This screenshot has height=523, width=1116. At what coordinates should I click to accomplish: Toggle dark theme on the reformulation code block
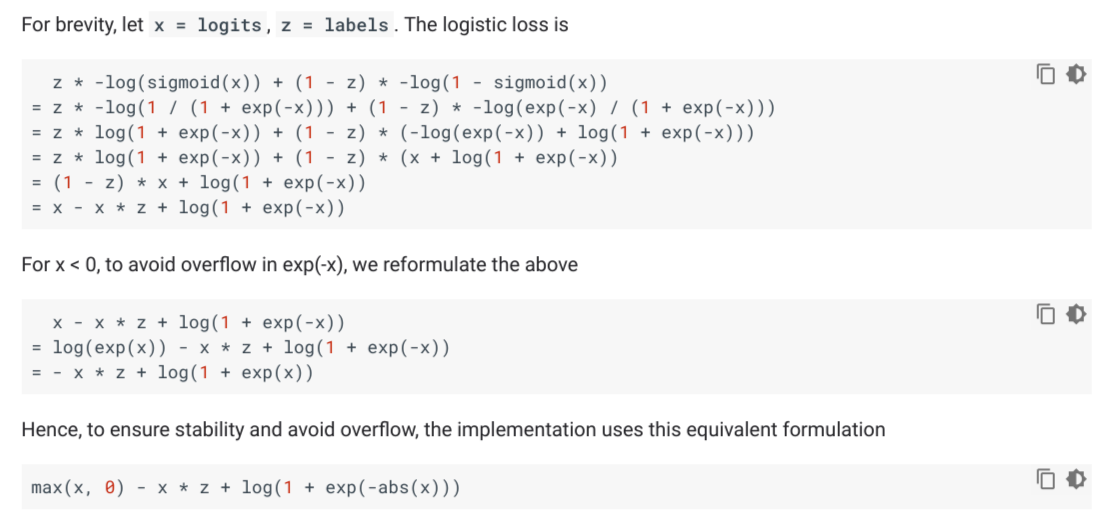1076,314
